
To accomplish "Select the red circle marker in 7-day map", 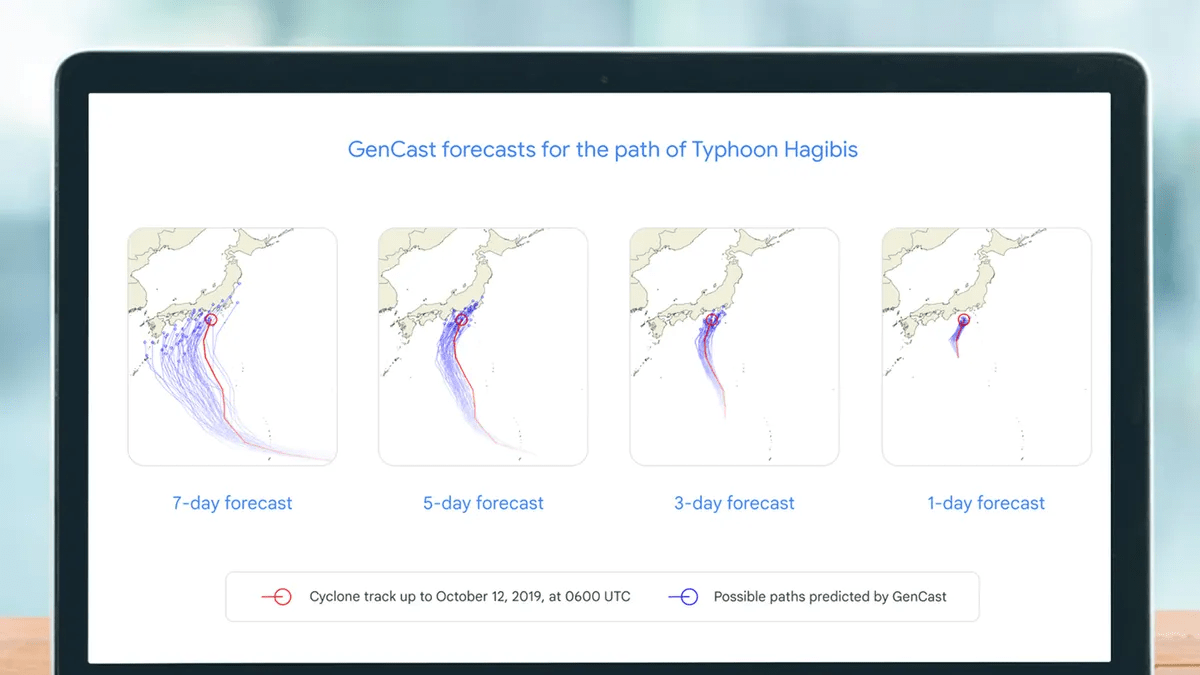I will click(210, 320).
